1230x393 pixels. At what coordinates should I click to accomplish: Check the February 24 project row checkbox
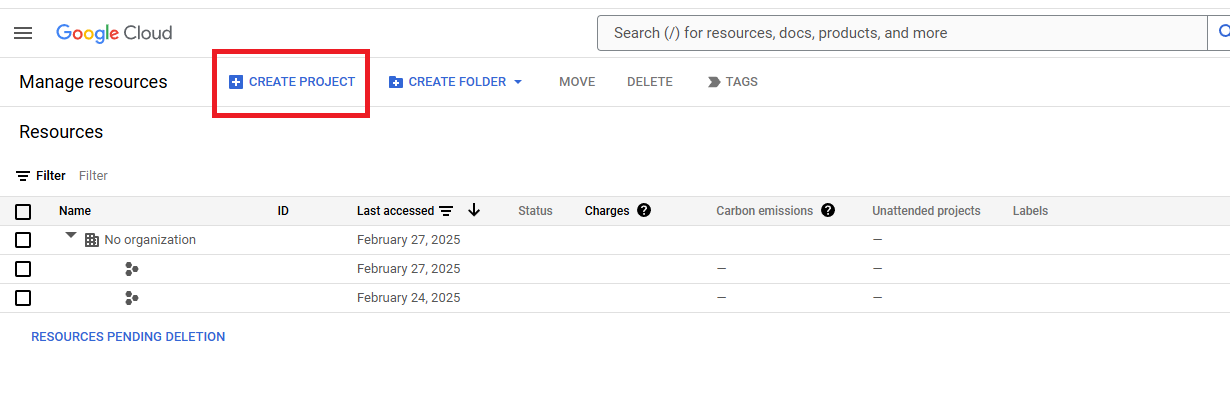click(x=23, y=298)
